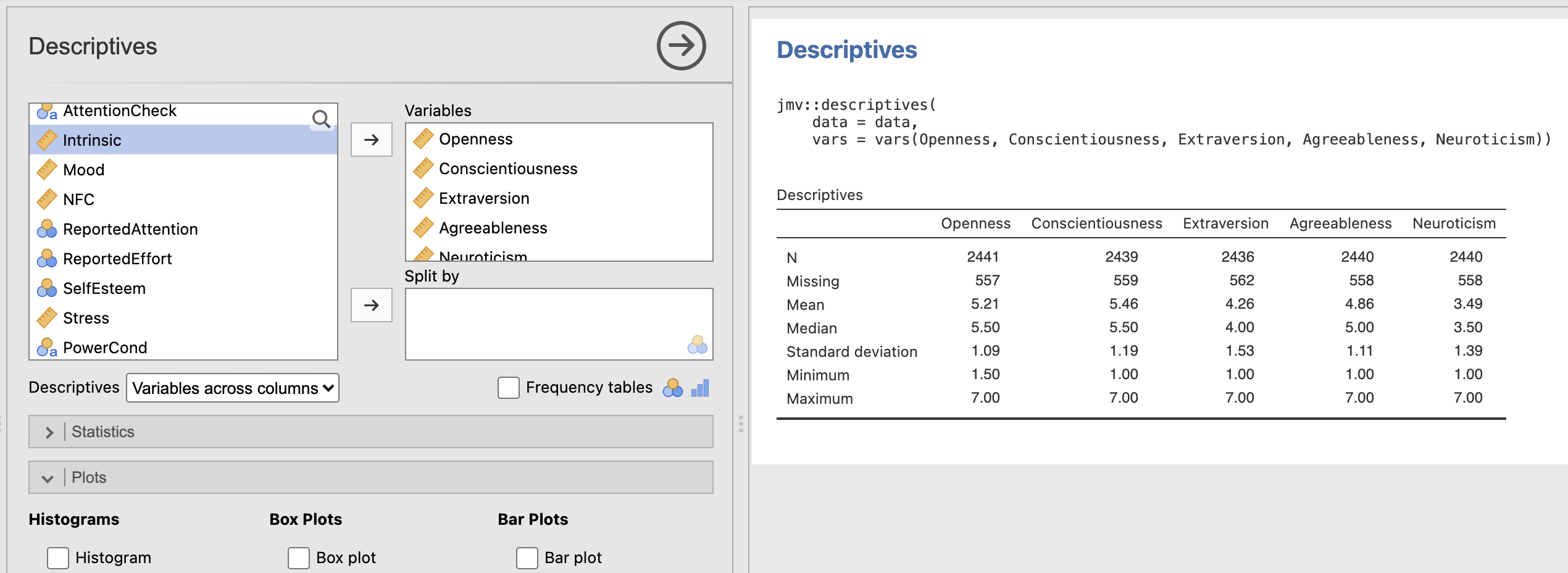Viewport: 1568px width, 573px height.
Task: Click the ruler icon beside Conscientiousness variable
Action: tap(423, 169)
